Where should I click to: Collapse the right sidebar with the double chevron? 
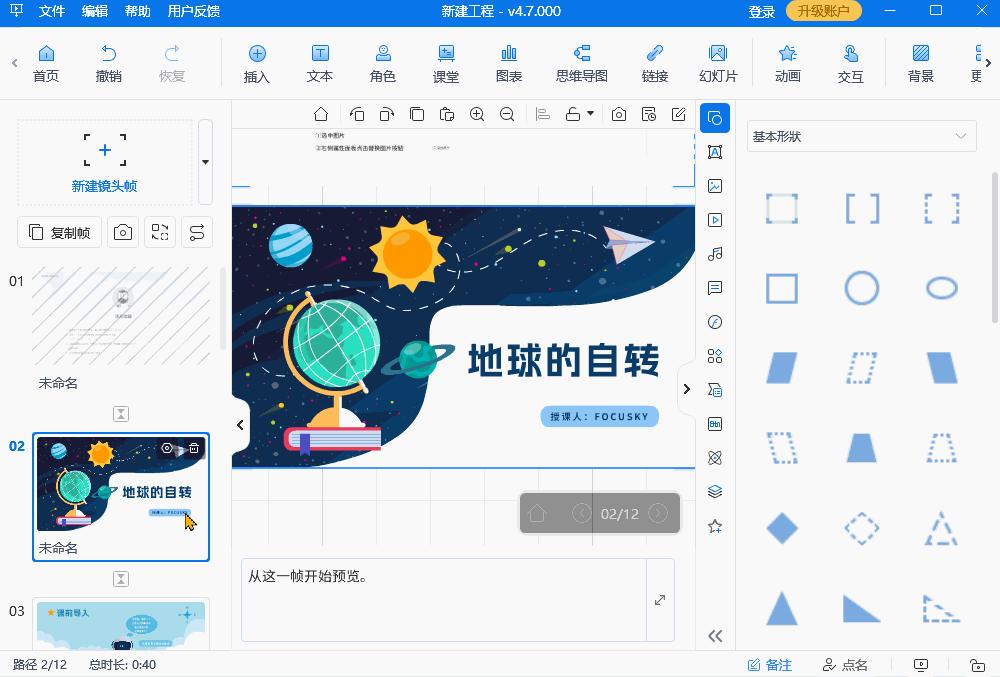[x=715, y=635]
